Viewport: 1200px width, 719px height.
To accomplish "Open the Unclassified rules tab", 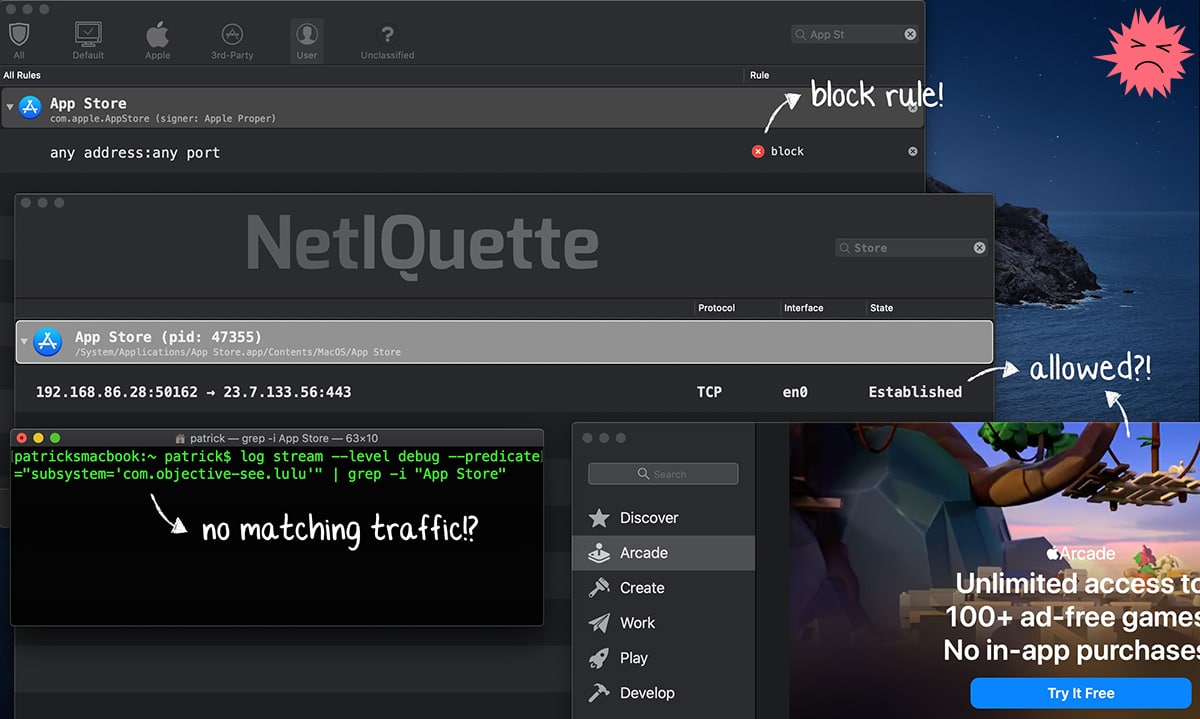I will (x=387, y=40).
